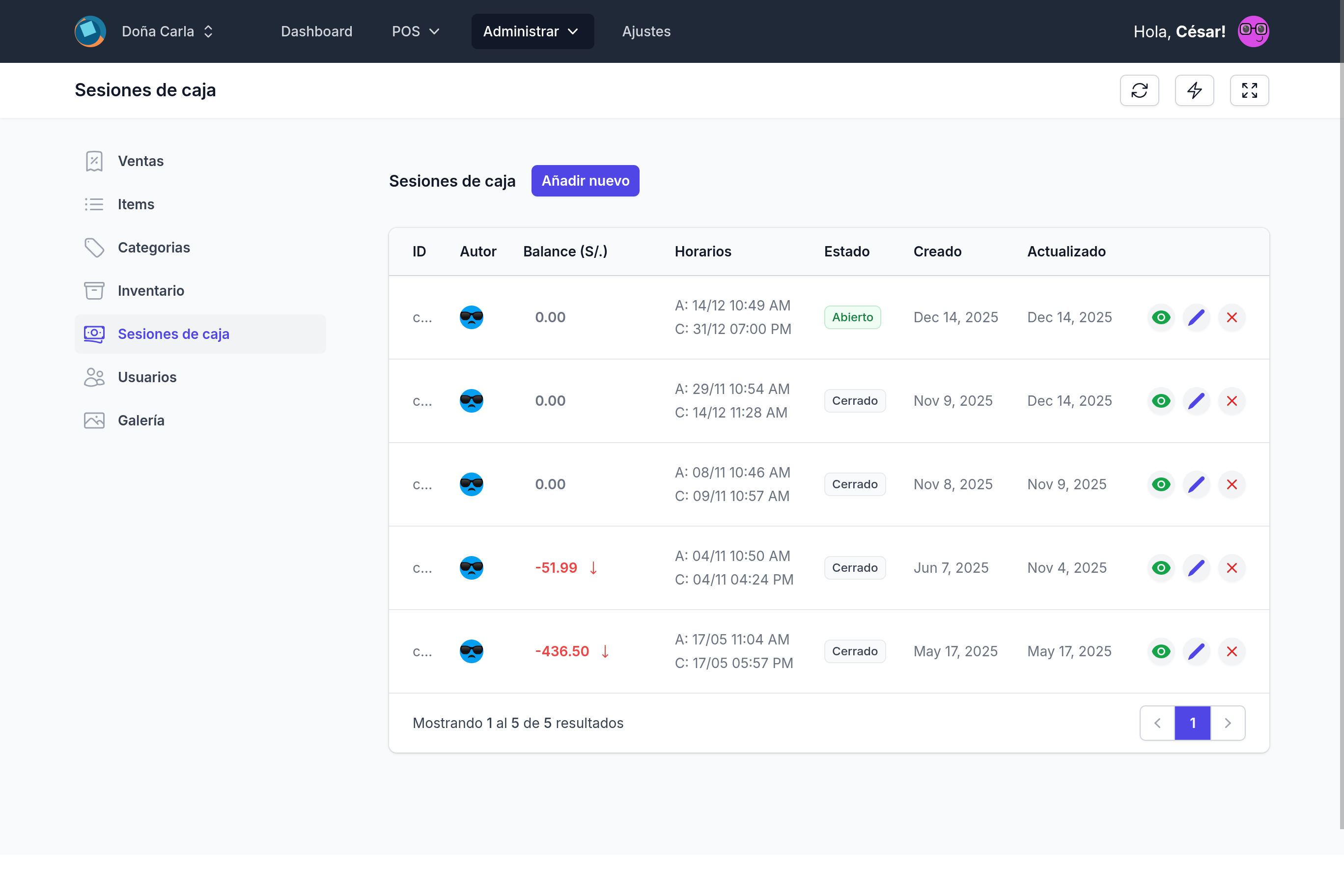1344x896 pixels.
Task: Click the Galería picture icon
Action: pyautogui.click(x=94, y=420)
